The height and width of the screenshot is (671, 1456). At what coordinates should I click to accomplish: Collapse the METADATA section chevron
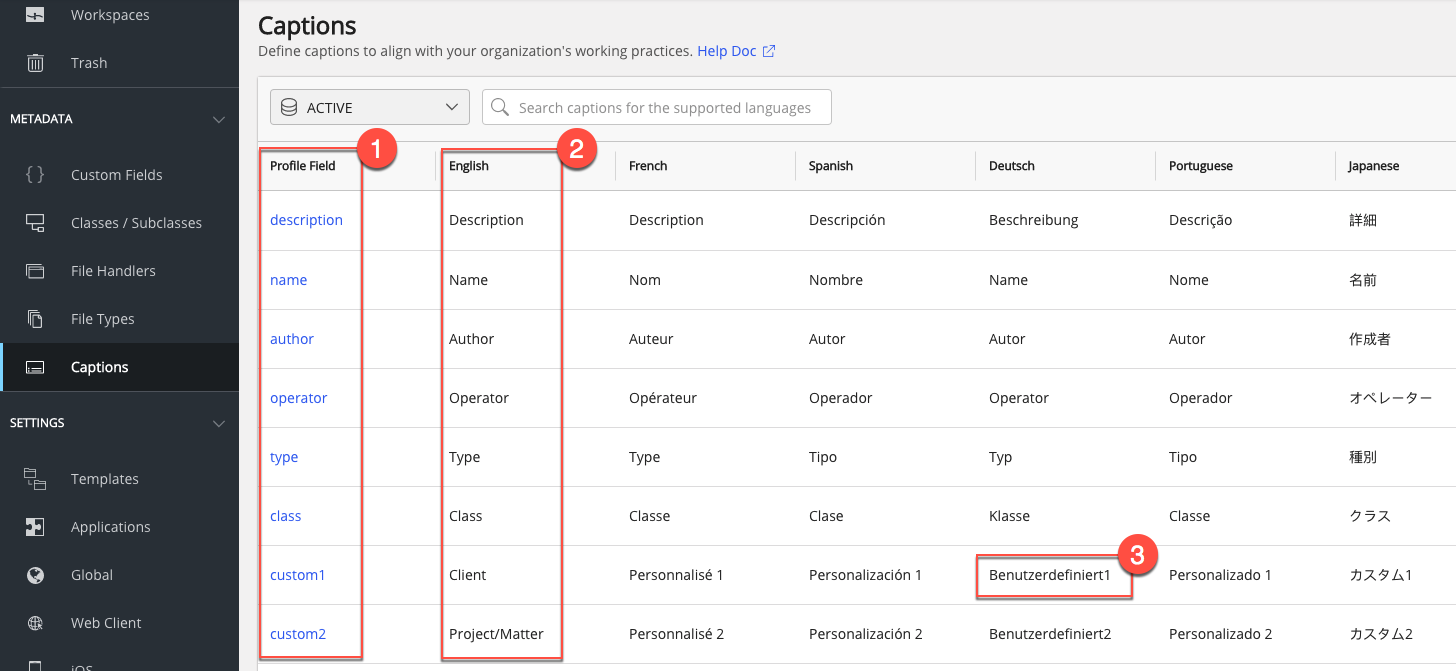click(219, 119)
